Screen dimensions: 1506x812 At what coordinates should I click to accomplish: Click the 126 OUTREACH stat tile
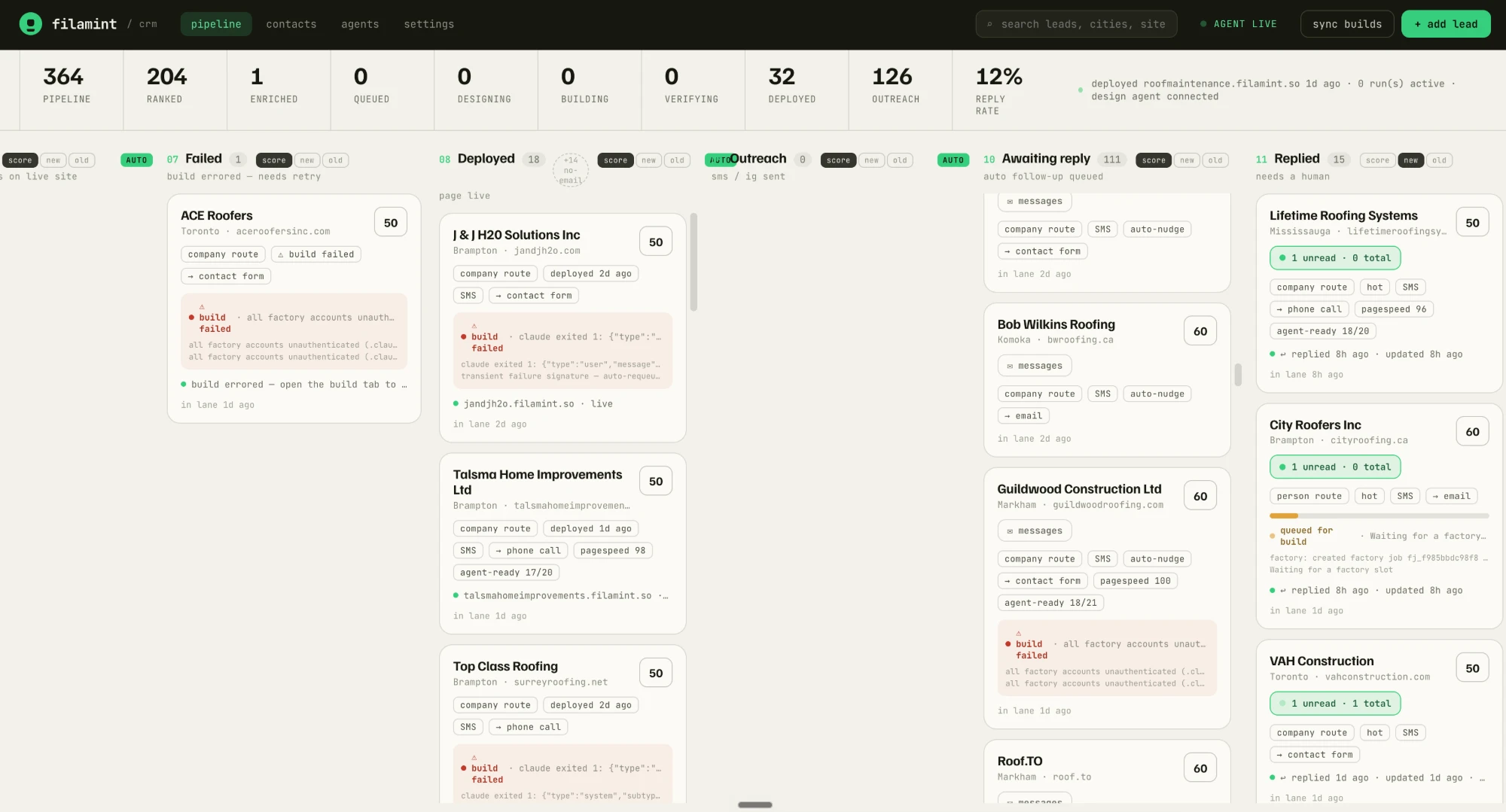pyautogui.click(x=901, y=90)
